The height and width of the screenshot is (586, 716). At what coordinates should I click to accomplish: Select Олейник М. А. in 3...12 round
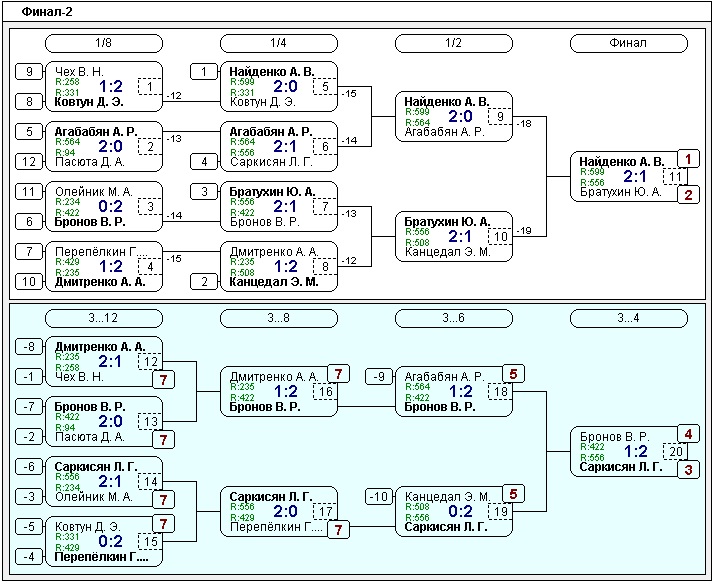pos(94,497)
